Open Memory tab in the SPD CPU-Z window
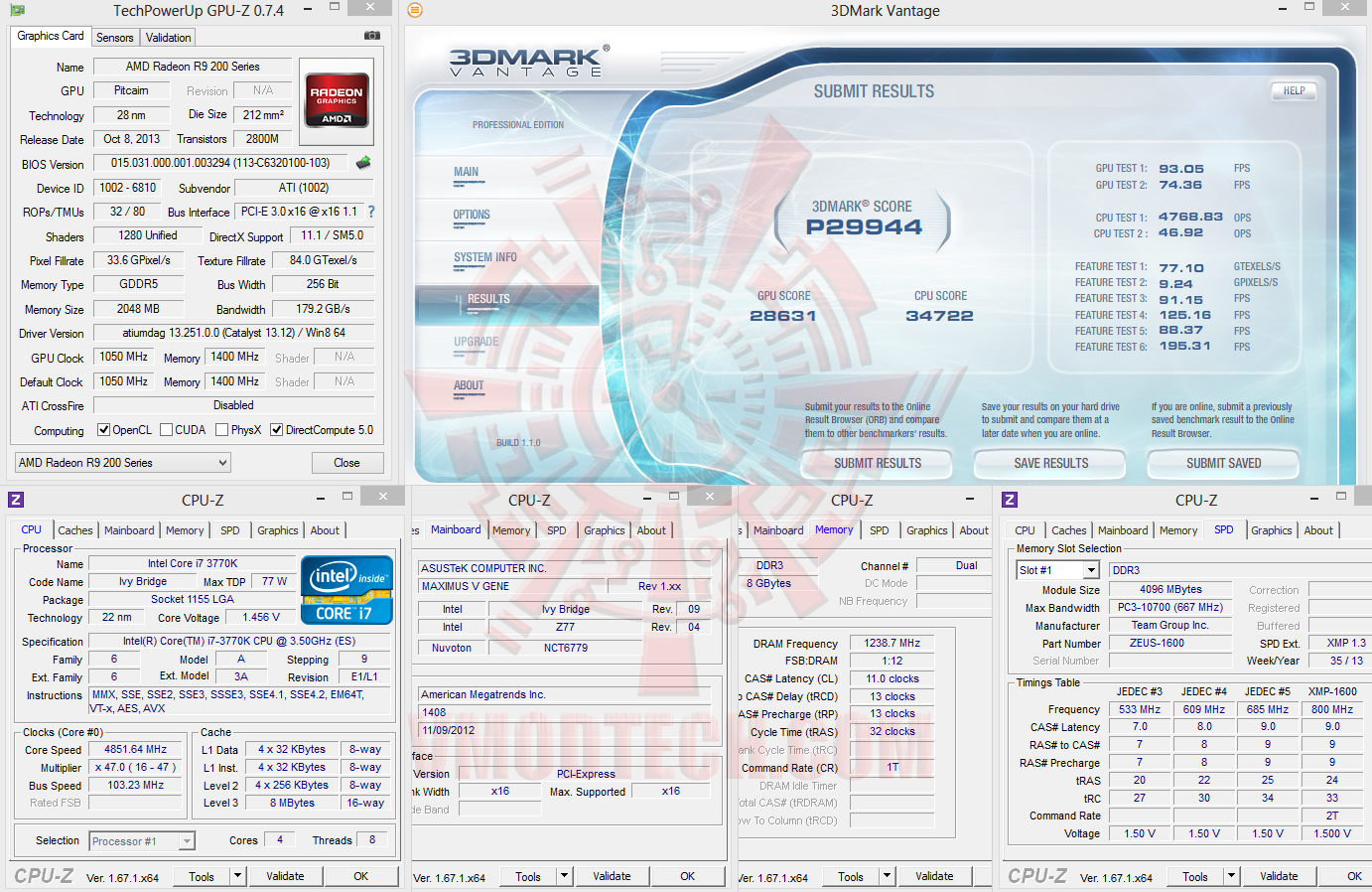1372x892 pixels. 1178,530
